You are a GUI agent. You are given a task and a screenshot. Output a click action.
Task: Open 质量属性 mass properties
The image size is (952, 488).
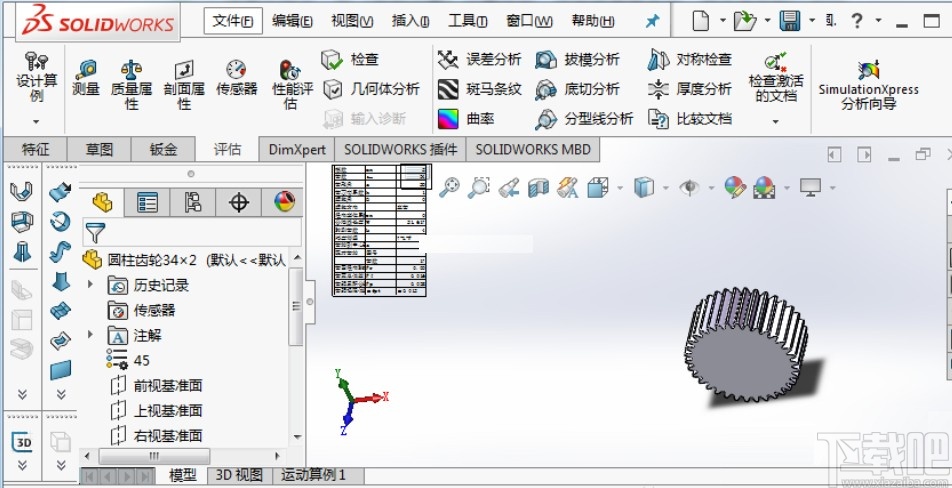click(131, 85)
